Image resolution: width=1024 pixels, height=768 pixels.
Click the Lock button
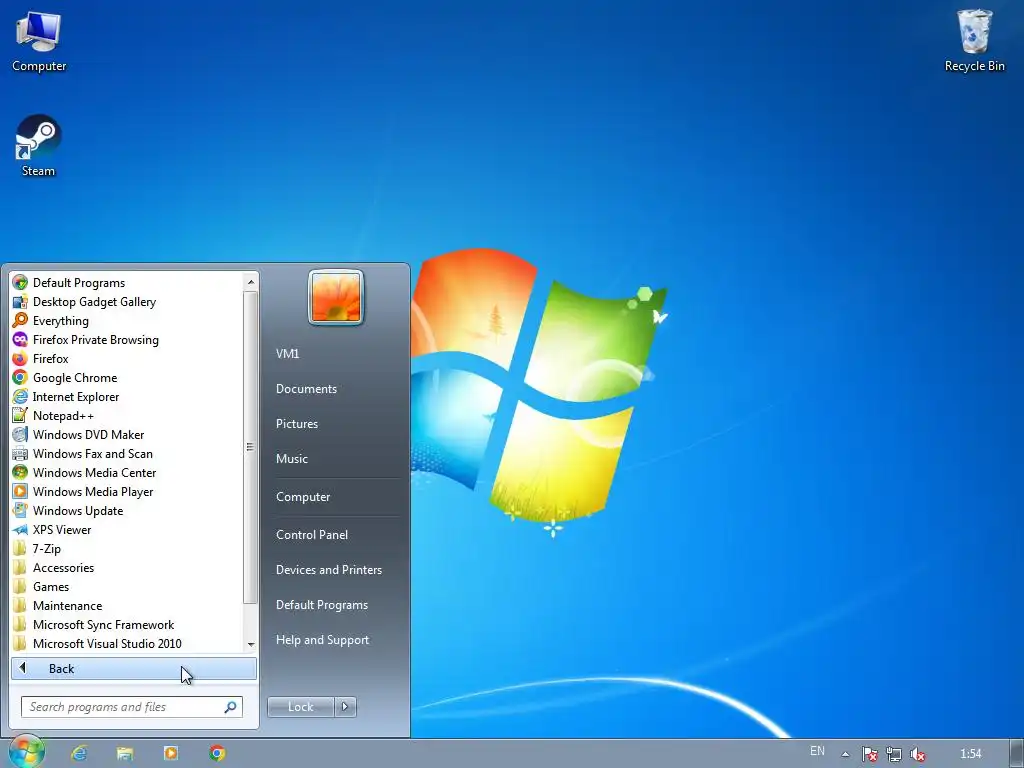point(301,707)
